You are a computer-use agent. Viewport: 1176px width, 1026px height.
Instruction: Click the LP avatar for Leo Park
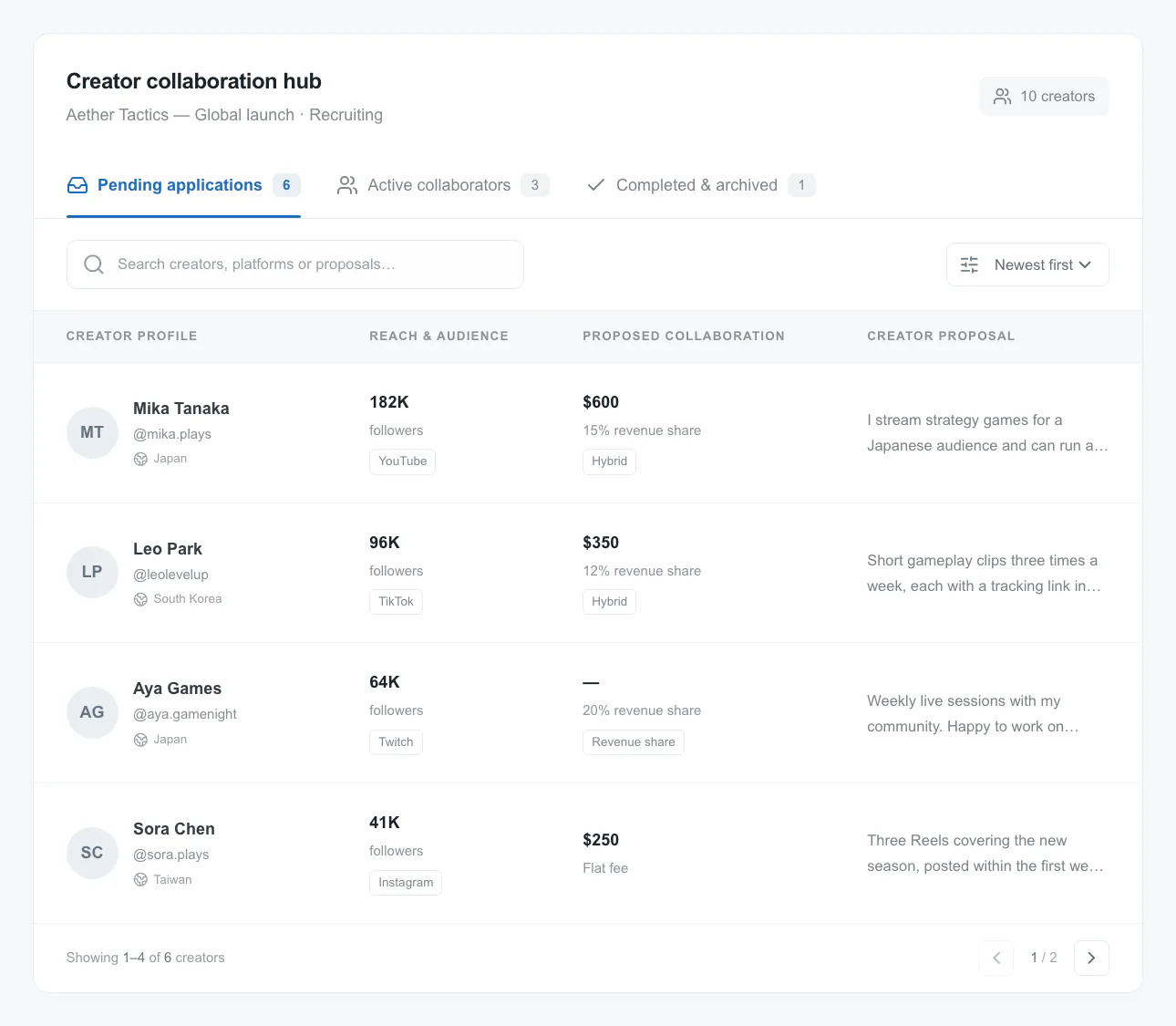(x=92, y=572)
